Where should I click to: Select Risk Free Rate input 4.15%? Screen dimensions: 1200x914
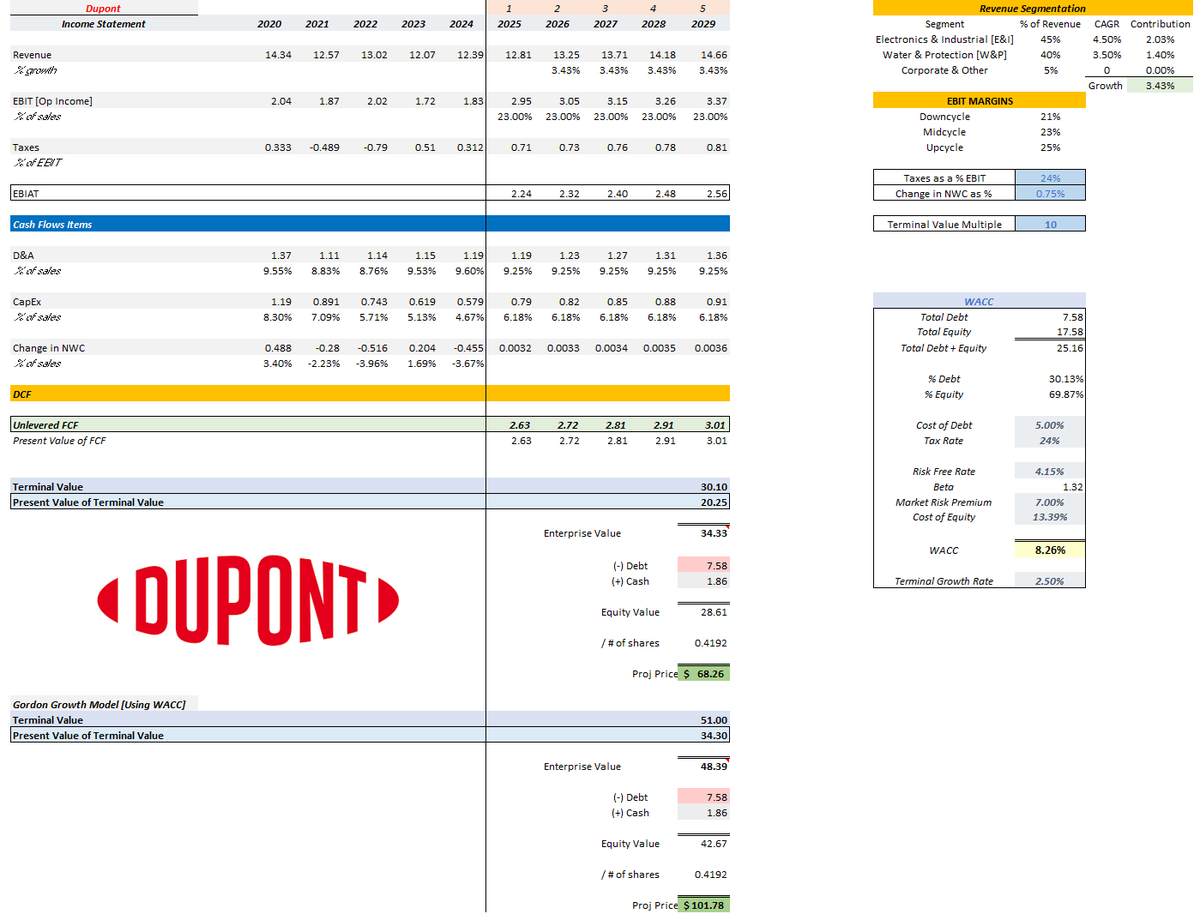pyautogui.click(x=1050, y=471)
